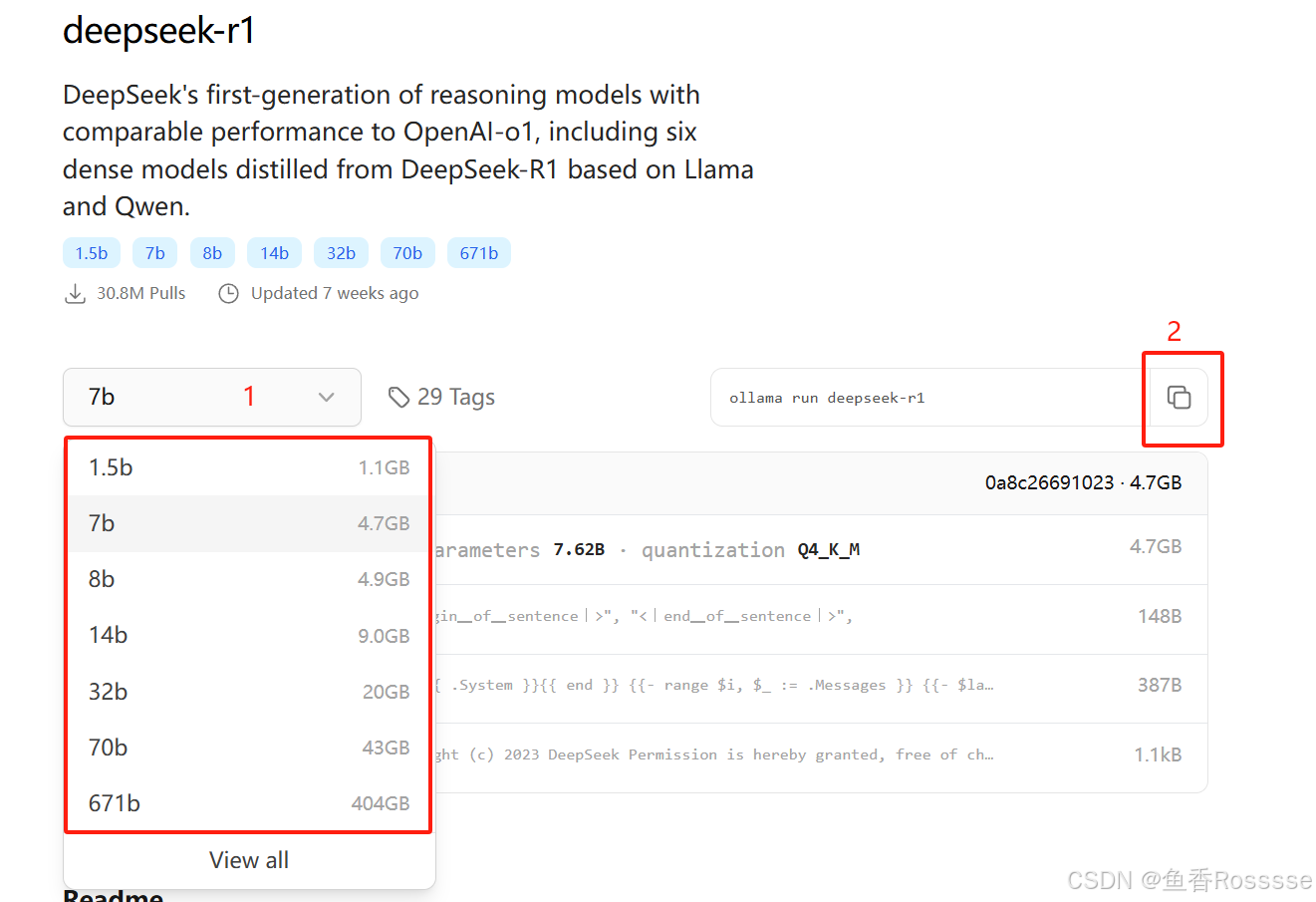This screenshot has width=1316, height=902.
Task: Click the 671b blue tag badge
Action: (479, 253)
